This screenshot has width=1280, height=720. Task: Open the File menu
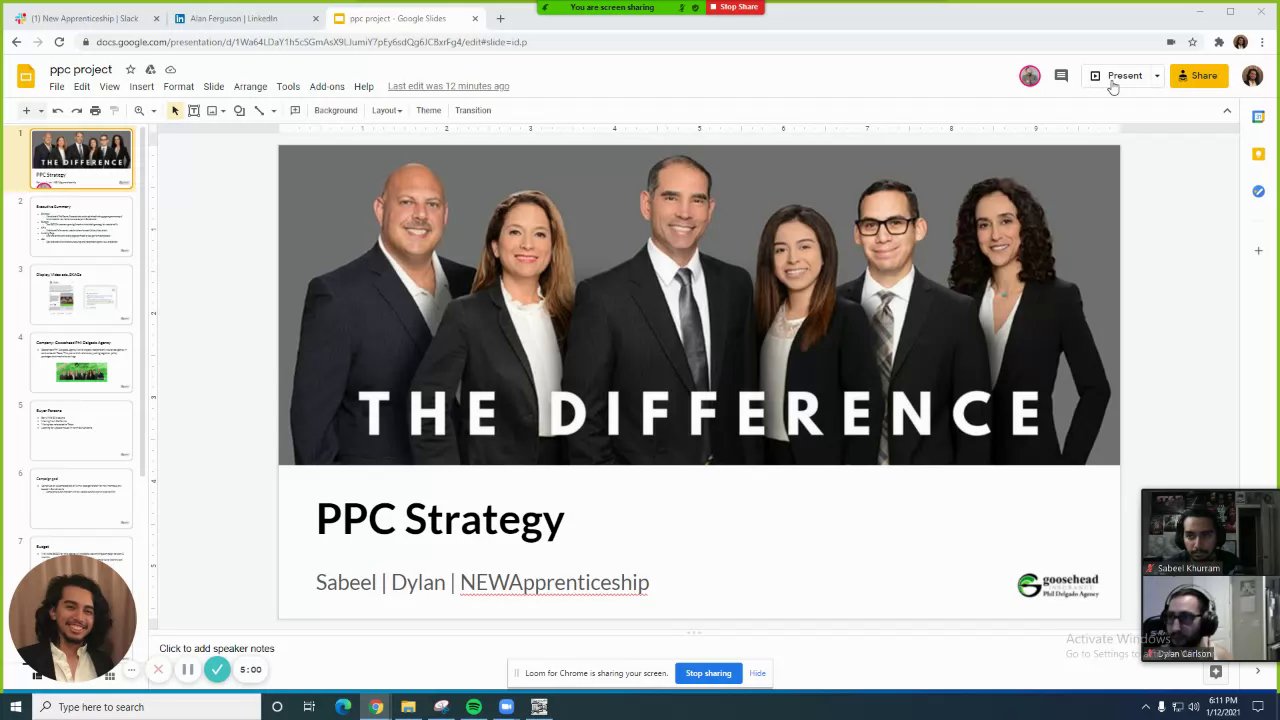57,87
